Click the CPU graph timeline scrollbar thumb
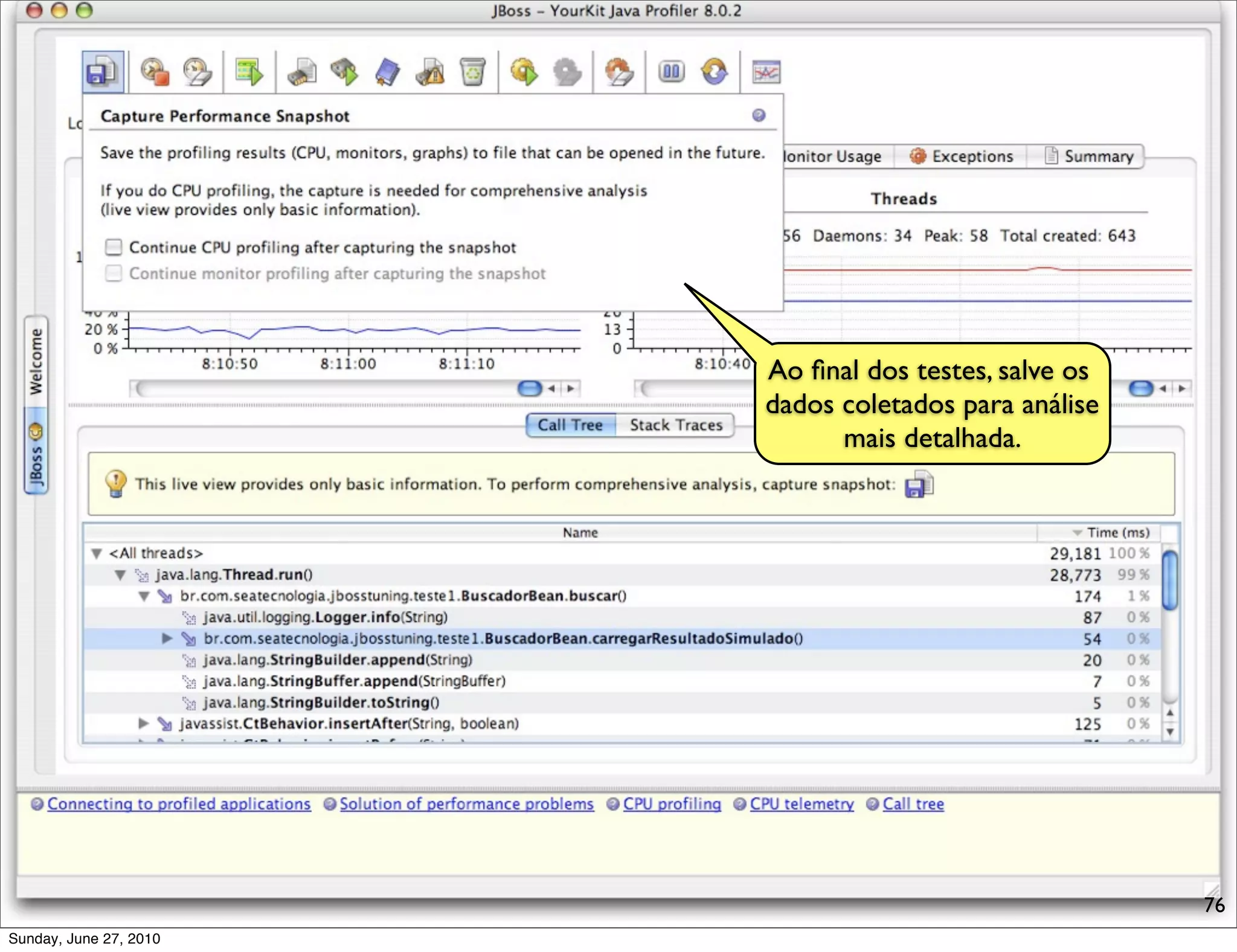 click(530, 388)
